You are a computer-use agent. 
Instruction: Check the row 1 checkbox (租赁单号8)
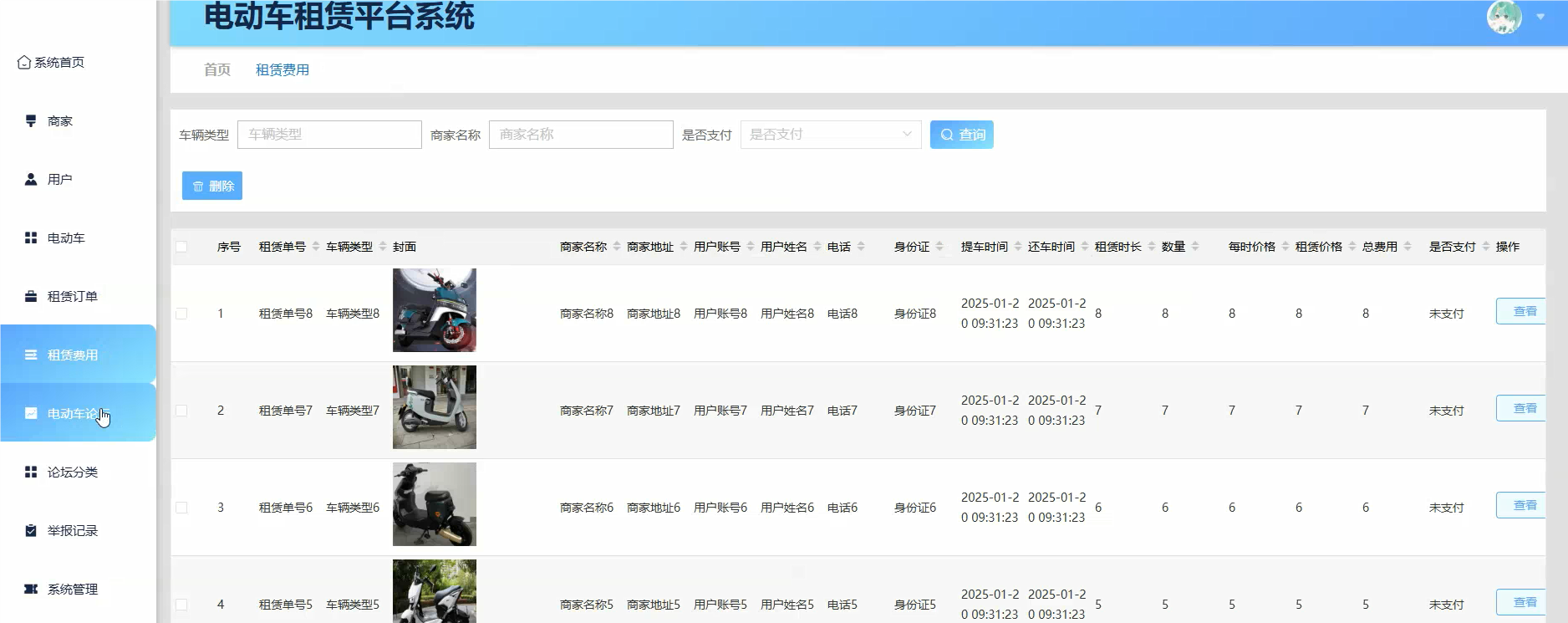click(x=181, y=314)
